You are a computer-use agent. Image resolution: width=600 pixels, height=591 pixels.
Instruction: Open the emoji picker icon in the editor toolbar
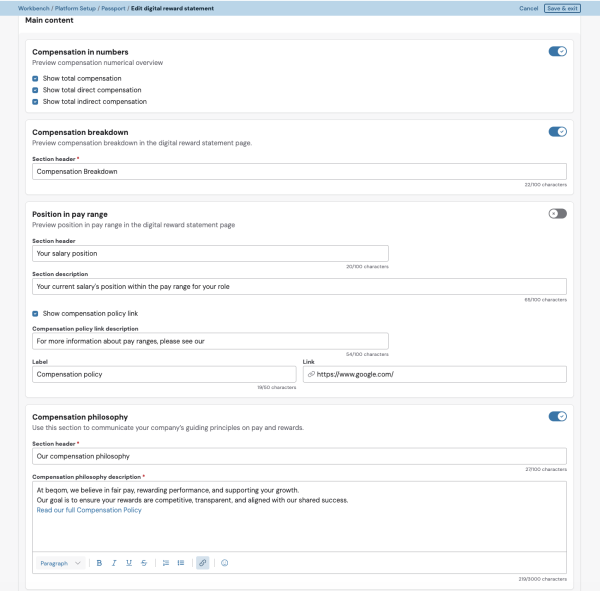pyautogui.click(x=225, y=563)
